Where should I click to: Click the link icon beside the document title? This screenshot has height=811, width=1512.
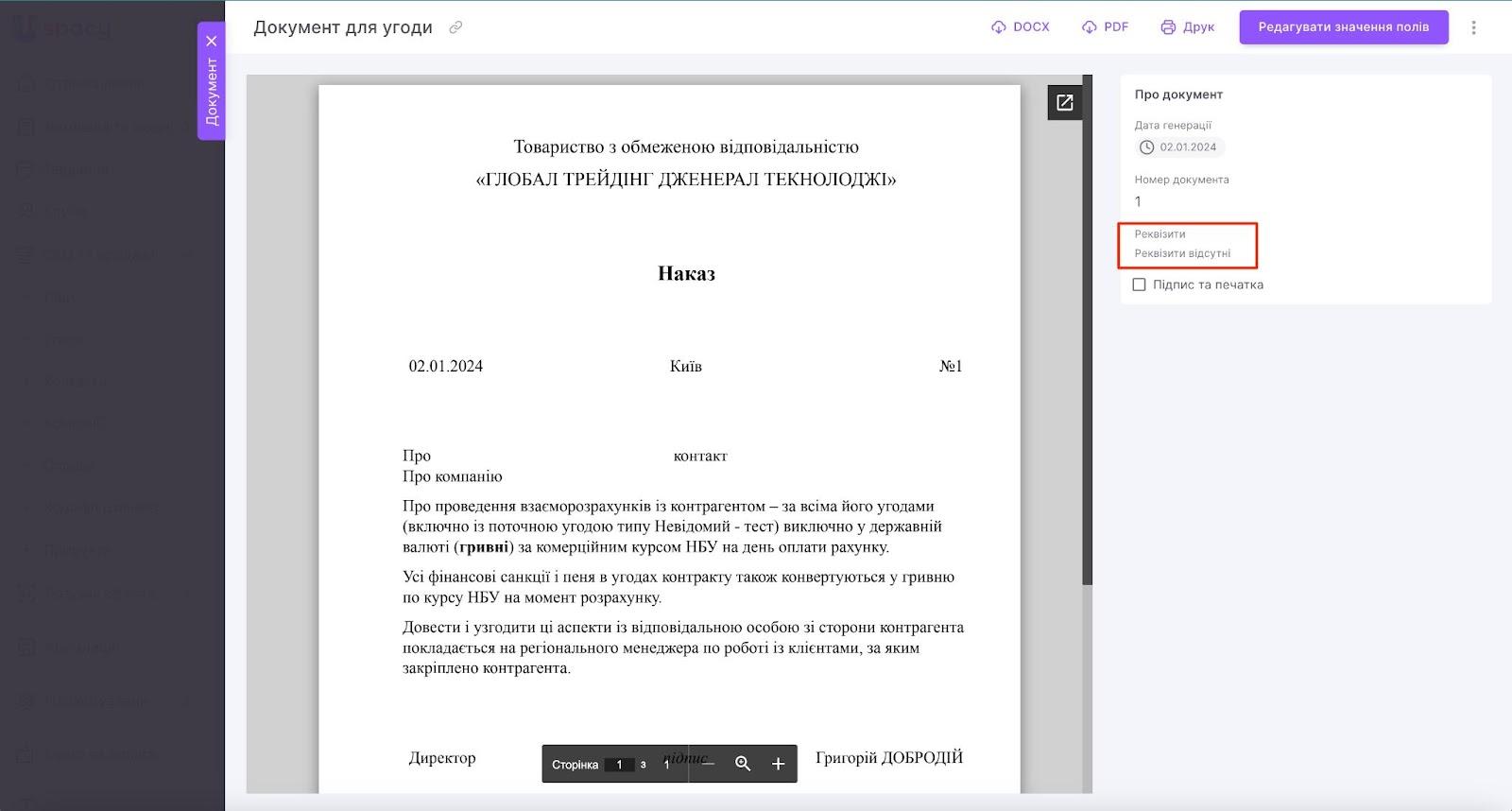pos(455,27)
